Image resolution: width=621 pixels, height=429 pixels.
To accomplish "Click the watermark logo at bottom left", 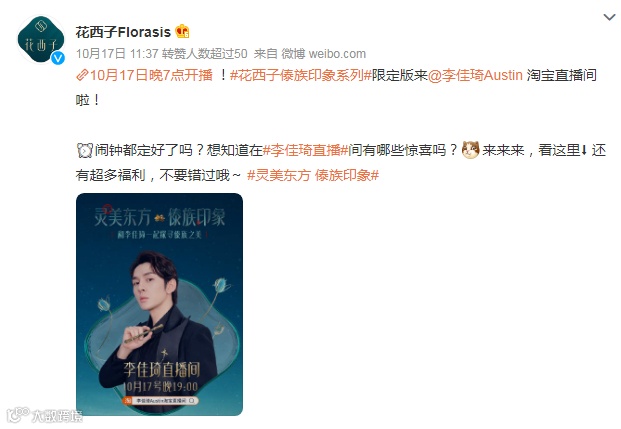I will 44,416.
